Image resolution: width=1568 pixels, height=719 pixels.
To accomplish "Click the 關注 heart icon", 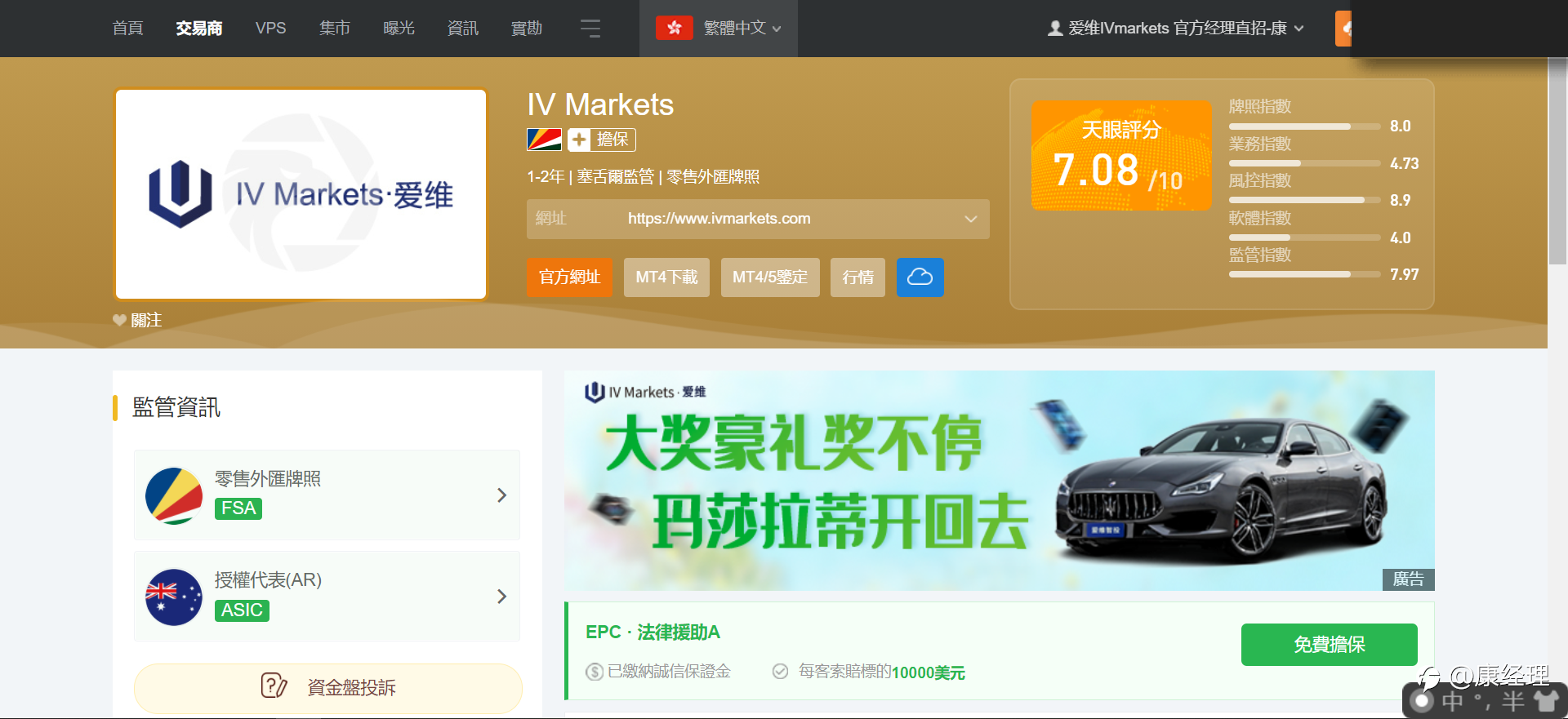I will click(x=119, y=320).
